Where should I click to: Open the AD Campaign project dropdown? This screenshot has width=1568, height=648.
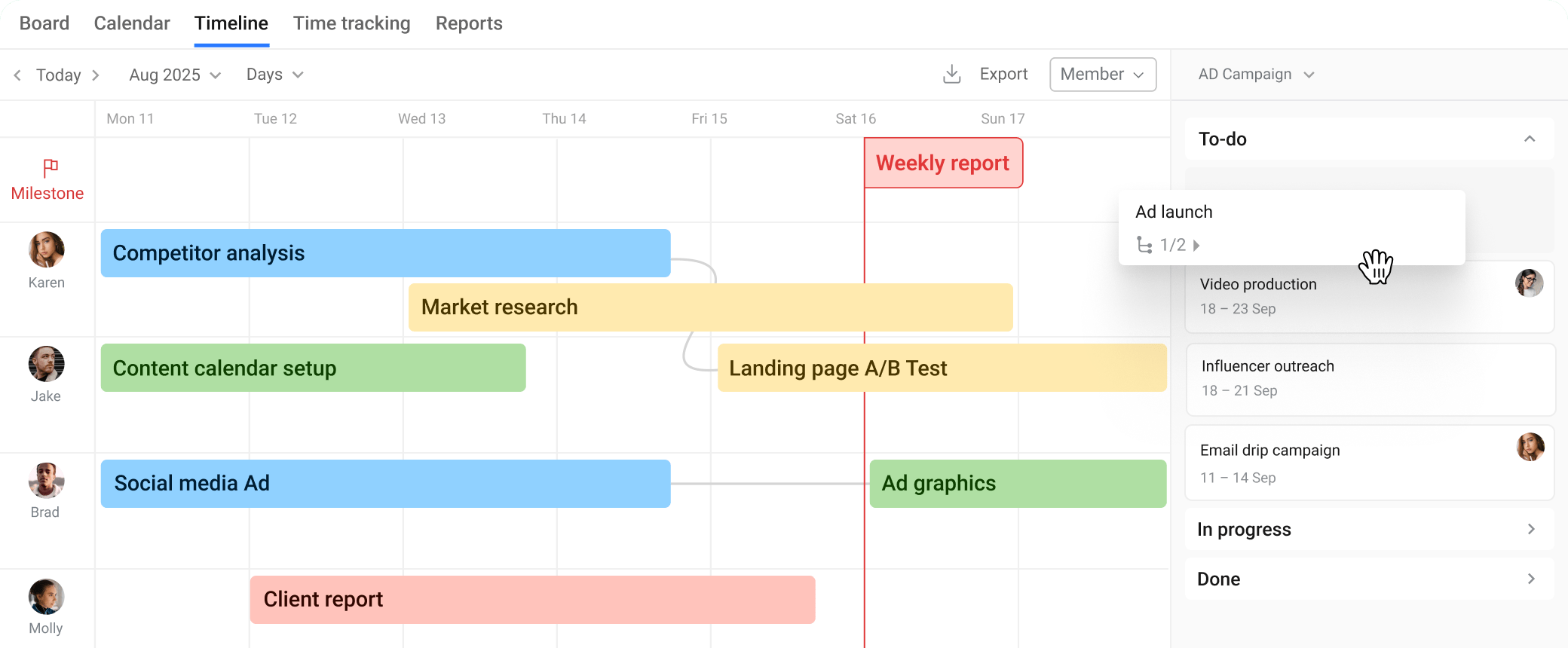(1256, 75)
